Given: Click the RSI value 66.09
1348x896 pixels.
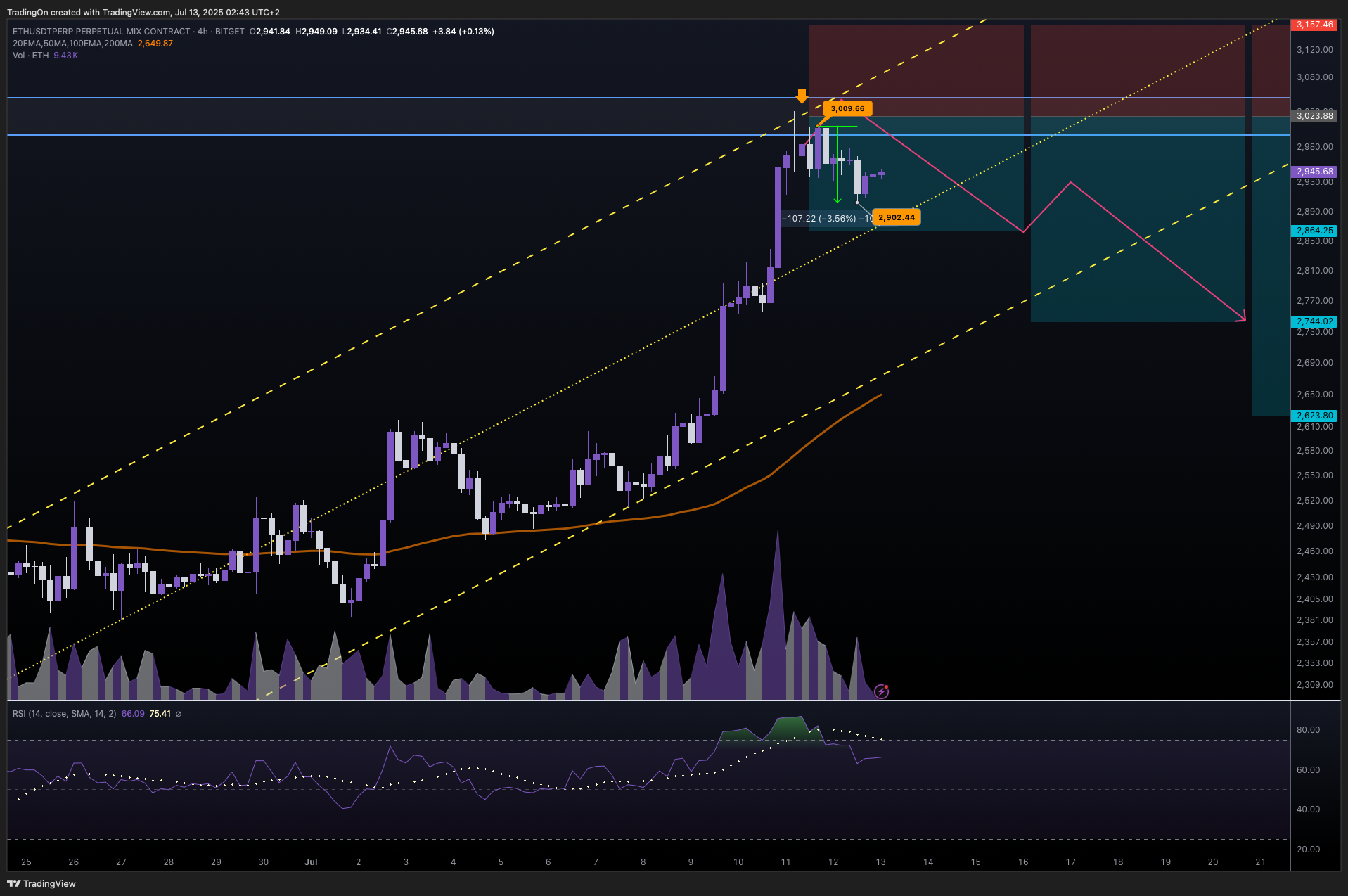Looking at the screenshot, I should (x=133, y=714).
